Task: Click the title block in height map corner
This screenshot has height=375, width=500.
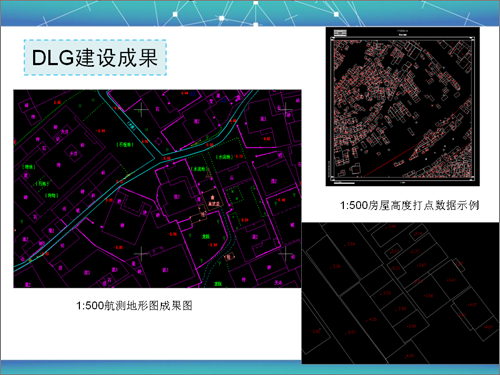Action: click(x=340, y=33)
